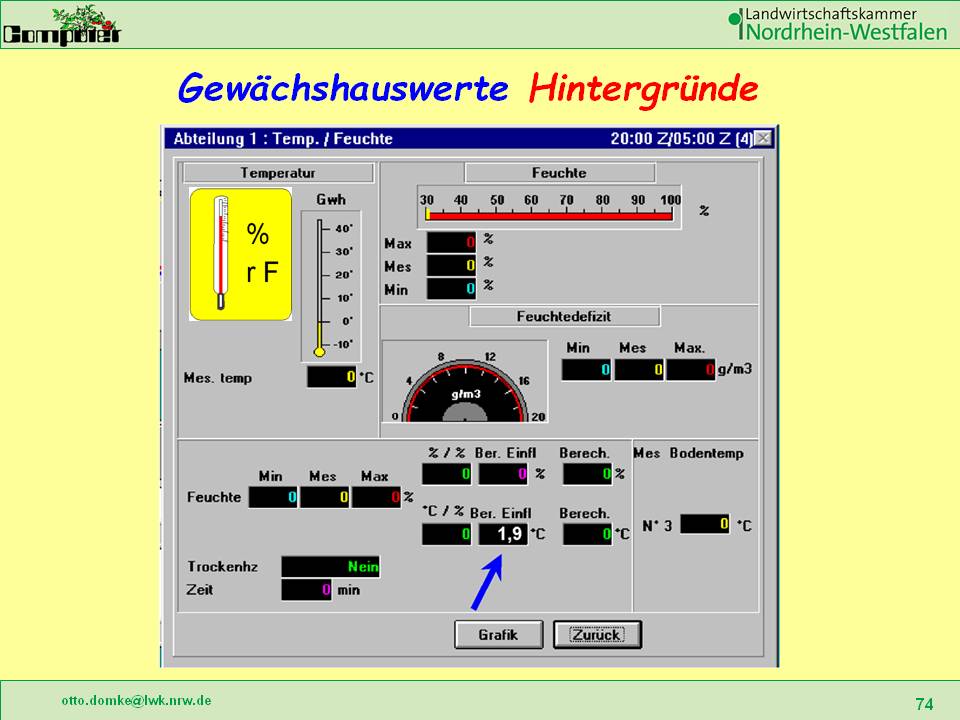Click the Trockenhz Nein field
The width and height of the screenshot is (960, 720).
point(331,567)
